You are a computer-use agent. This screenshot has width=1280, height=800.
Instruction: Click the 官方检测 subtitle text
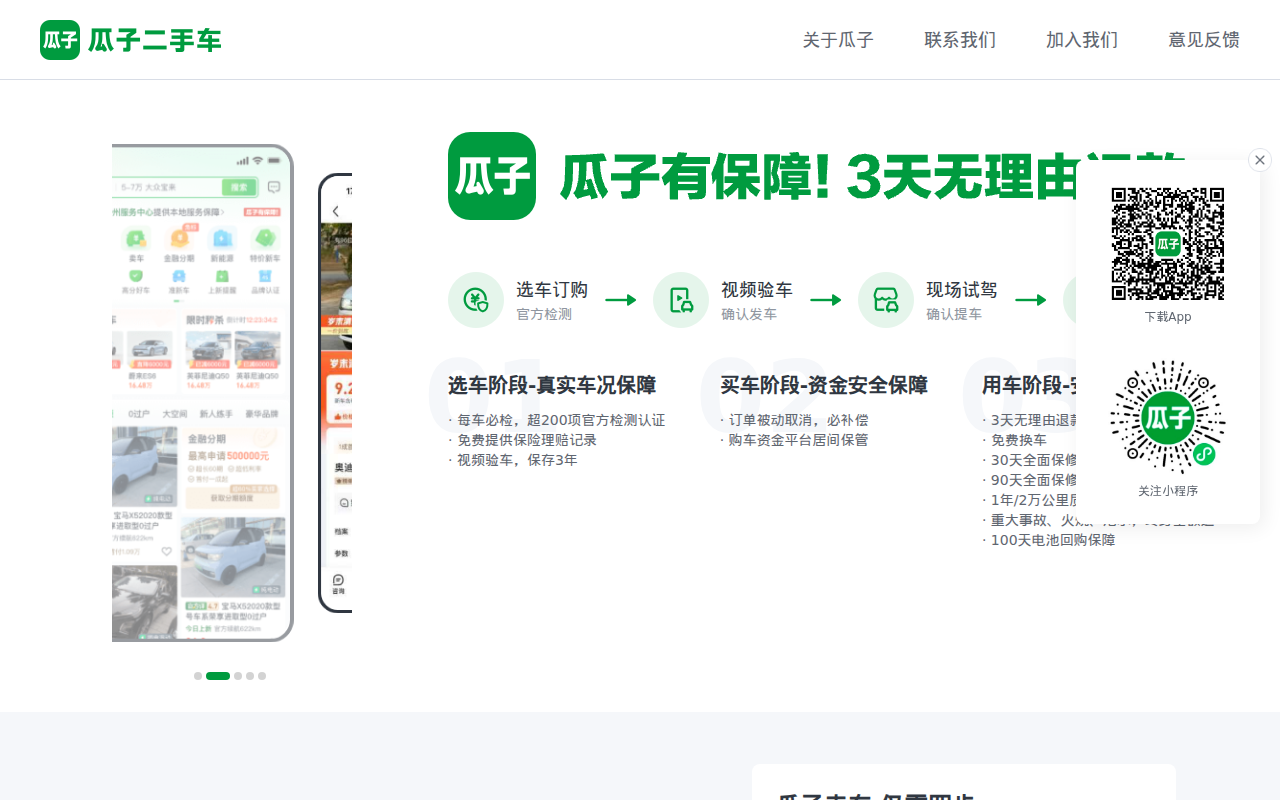coord(544,314)
